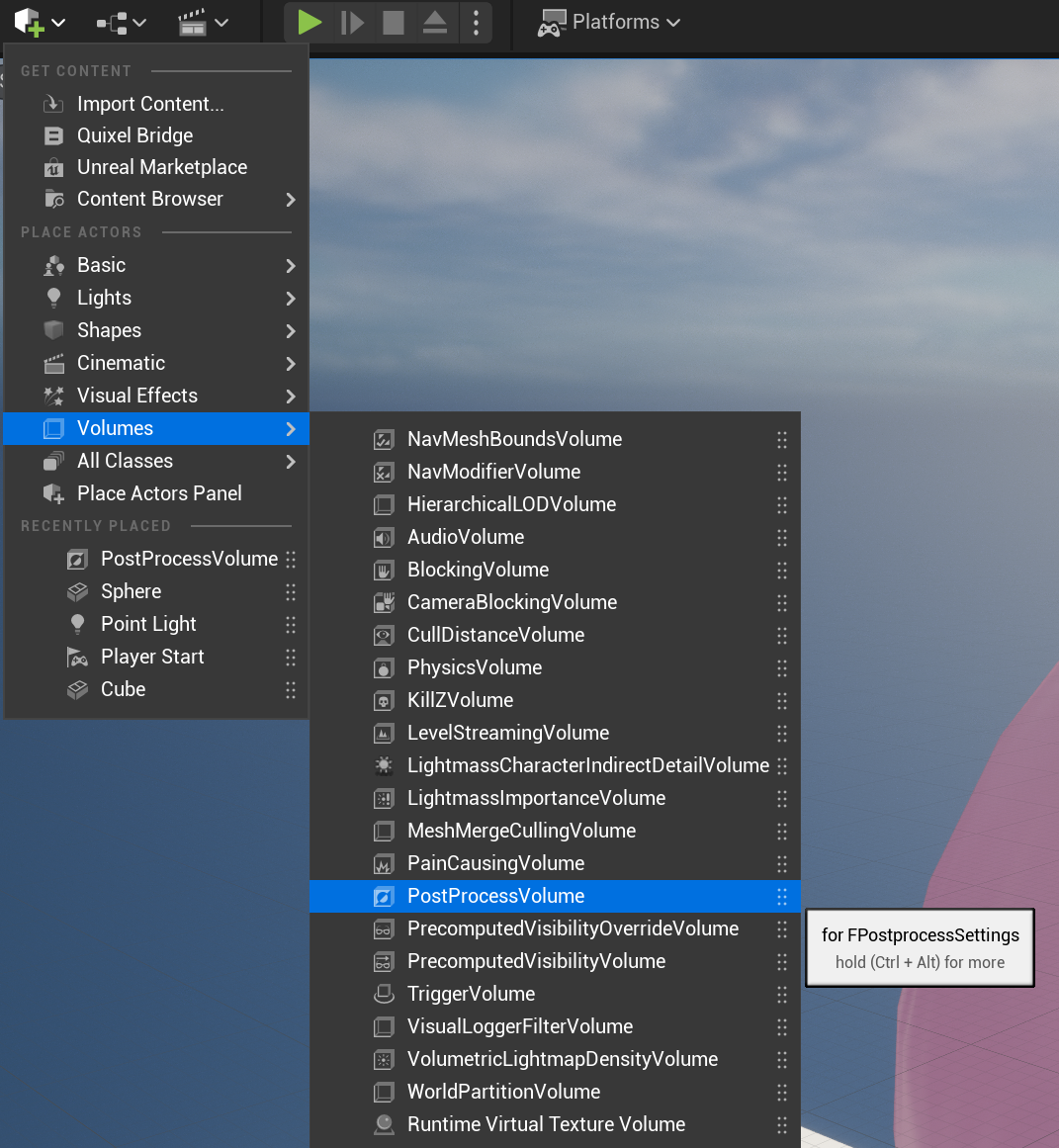Choose KillZVolume skull icon entry

[460, 700]
